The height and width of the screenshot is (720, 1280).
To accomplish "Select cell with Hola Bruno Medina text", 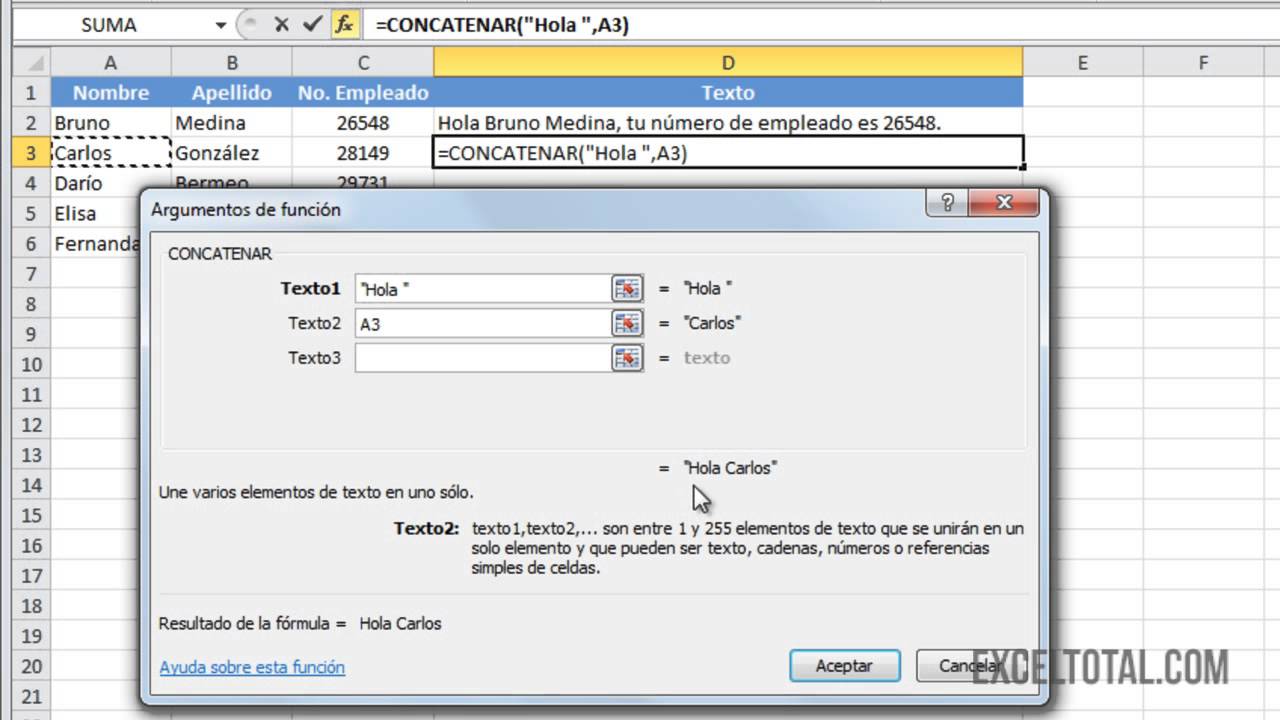I will coord(728,123).
